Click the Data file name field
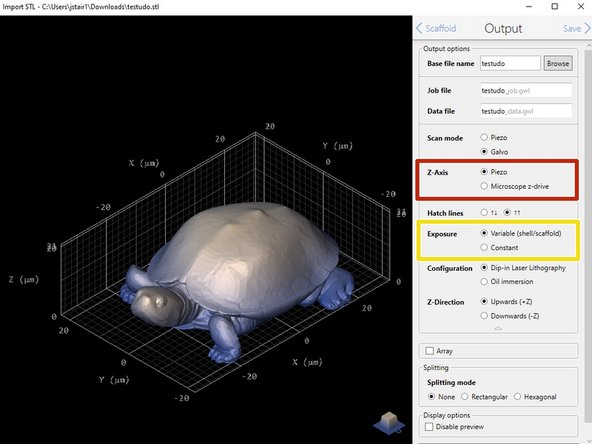Image resolution: width=592 pixels, height=444 pixels. [x=526, y=111]
